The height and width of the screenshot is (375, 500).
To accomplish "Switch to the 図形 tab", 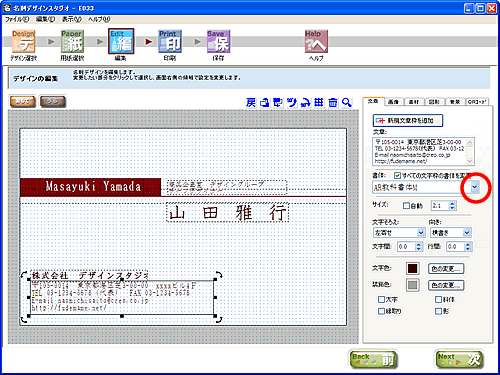I will tap(434, 102).
